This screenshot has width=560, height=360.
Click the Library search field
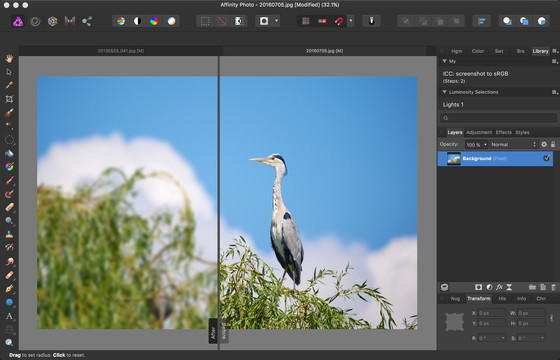coord(499,118)
